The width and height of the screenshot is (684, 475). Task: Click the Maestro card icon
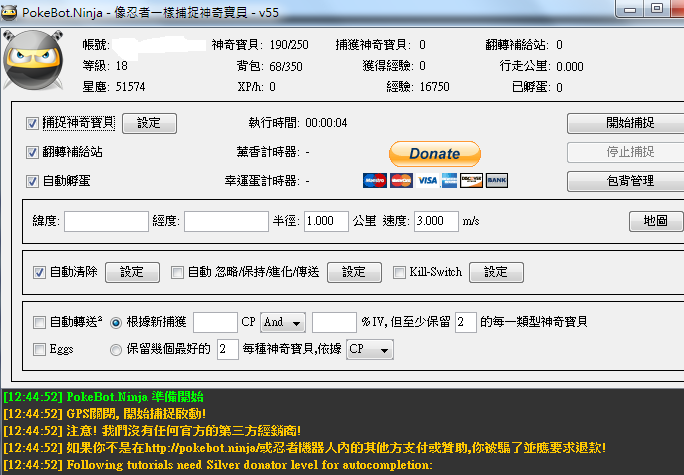[375, 180]
